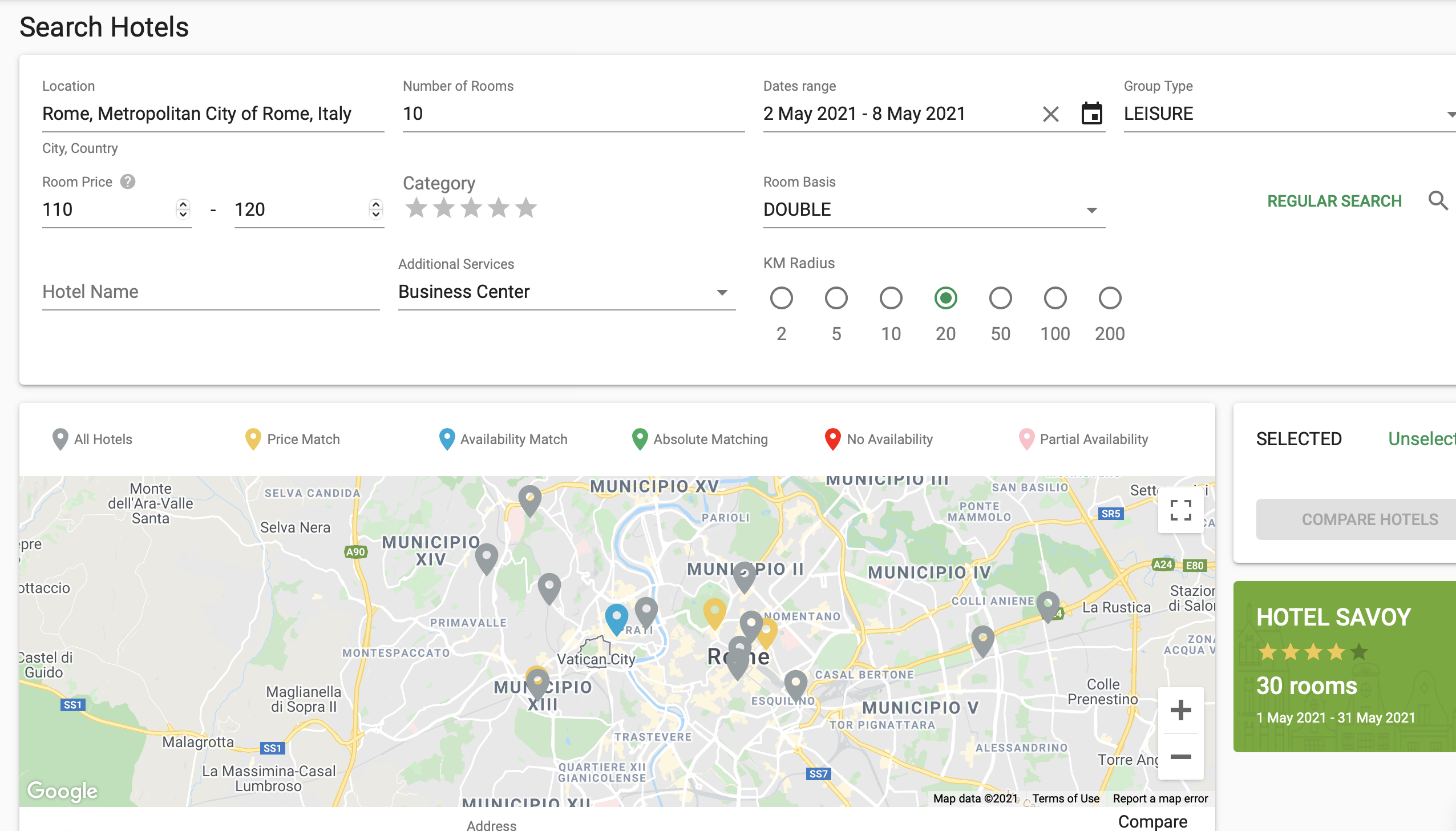Choose the 200 KM radius option
1456x831 pixels.
pyautogui.click(x=1110, y=298)
